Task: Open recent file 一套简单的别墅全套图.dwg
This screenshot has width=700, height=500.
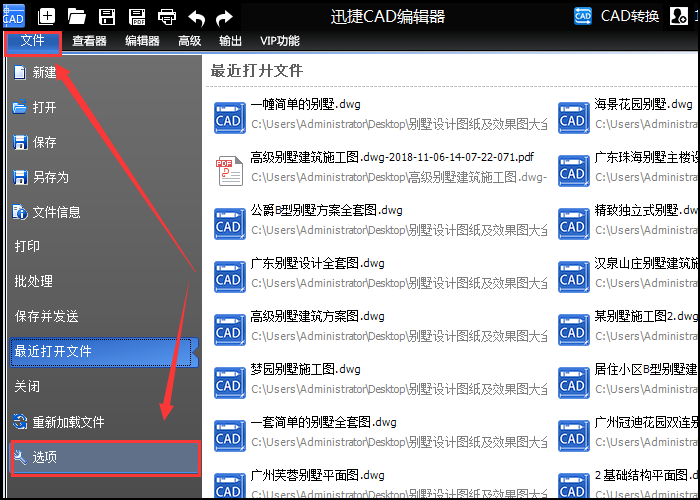Action: 324,422
